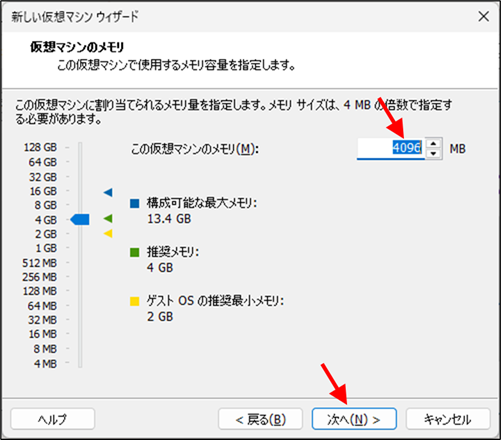The image size is (501, 440).
Task: Click inside the 4096 memory input field
Action: click(391, 148)
